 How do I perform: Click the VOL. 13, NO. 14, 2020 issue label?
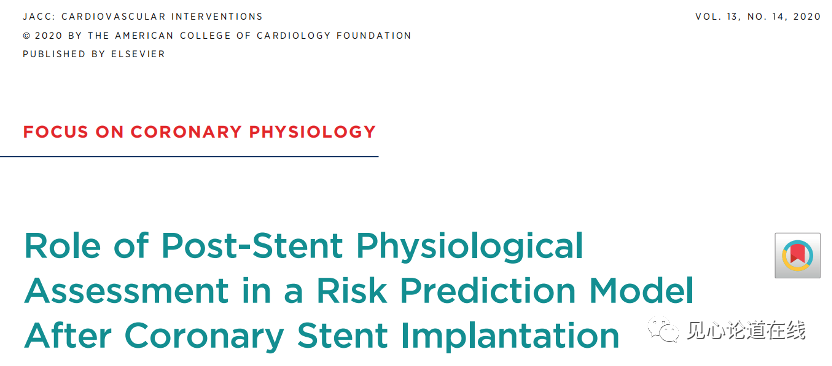tap(758, 16)
